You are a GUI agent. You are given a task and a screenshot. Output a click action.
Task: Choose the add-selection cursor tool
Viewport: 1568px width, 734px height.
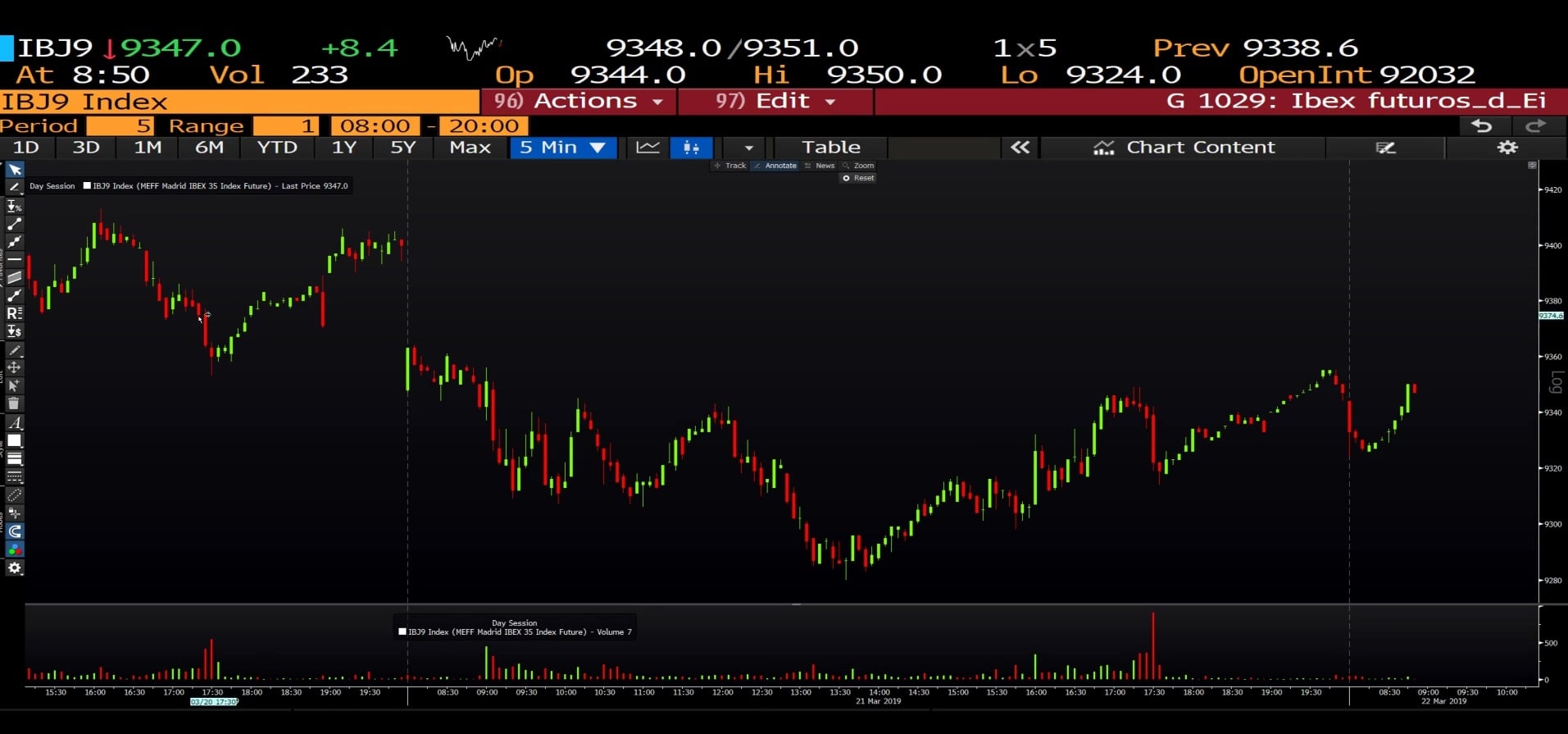click(15, 385)
